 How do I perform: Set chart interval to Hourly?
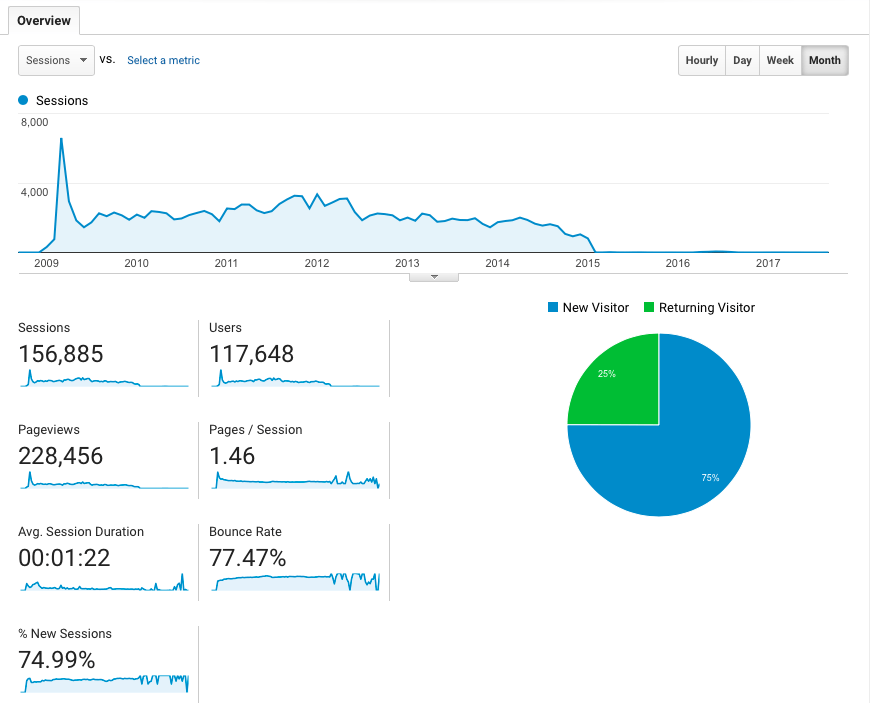[x=702, y=60]
